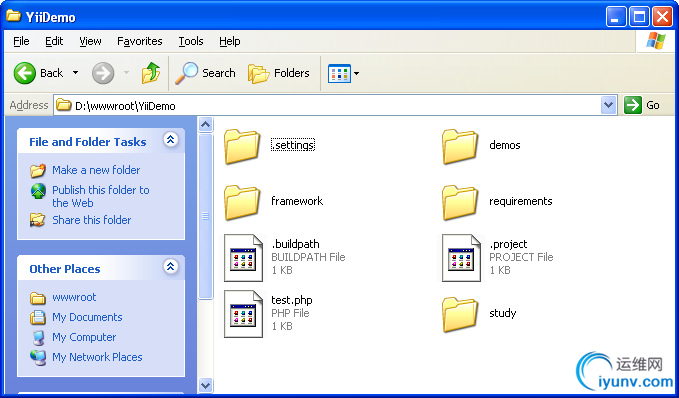Click the .project file name
Image resolution: width=679 pixels, height=398 pixels.
coord(508,244)
